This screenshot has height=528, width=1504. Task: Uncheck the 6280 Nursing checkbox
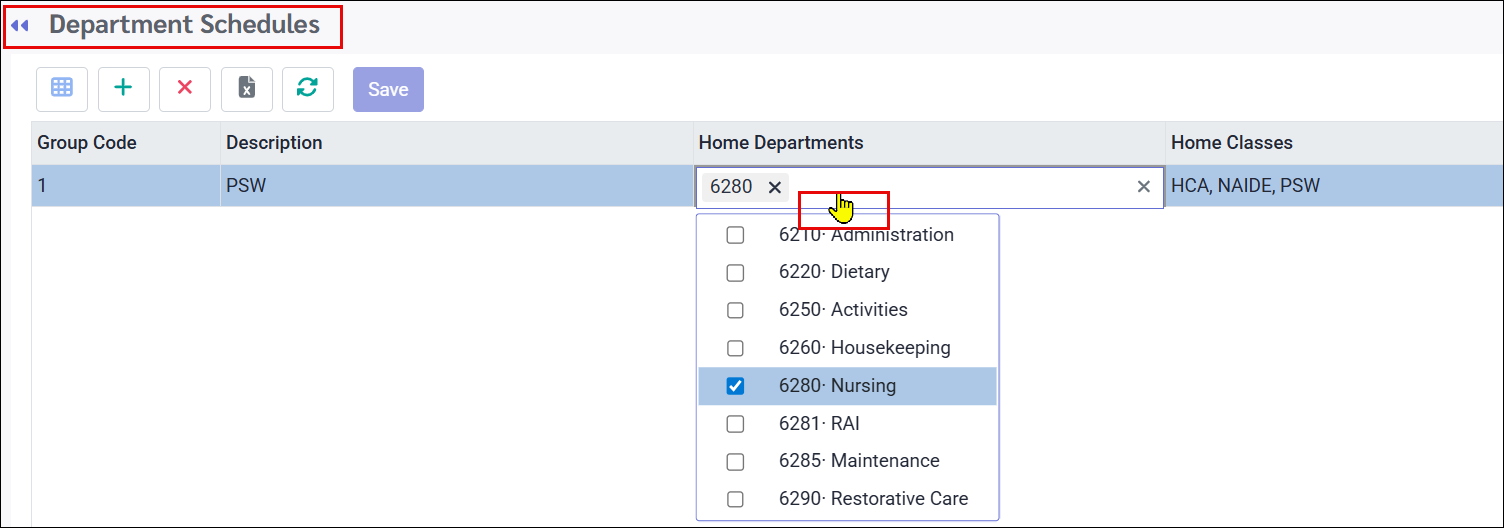[x=735, y=386]
